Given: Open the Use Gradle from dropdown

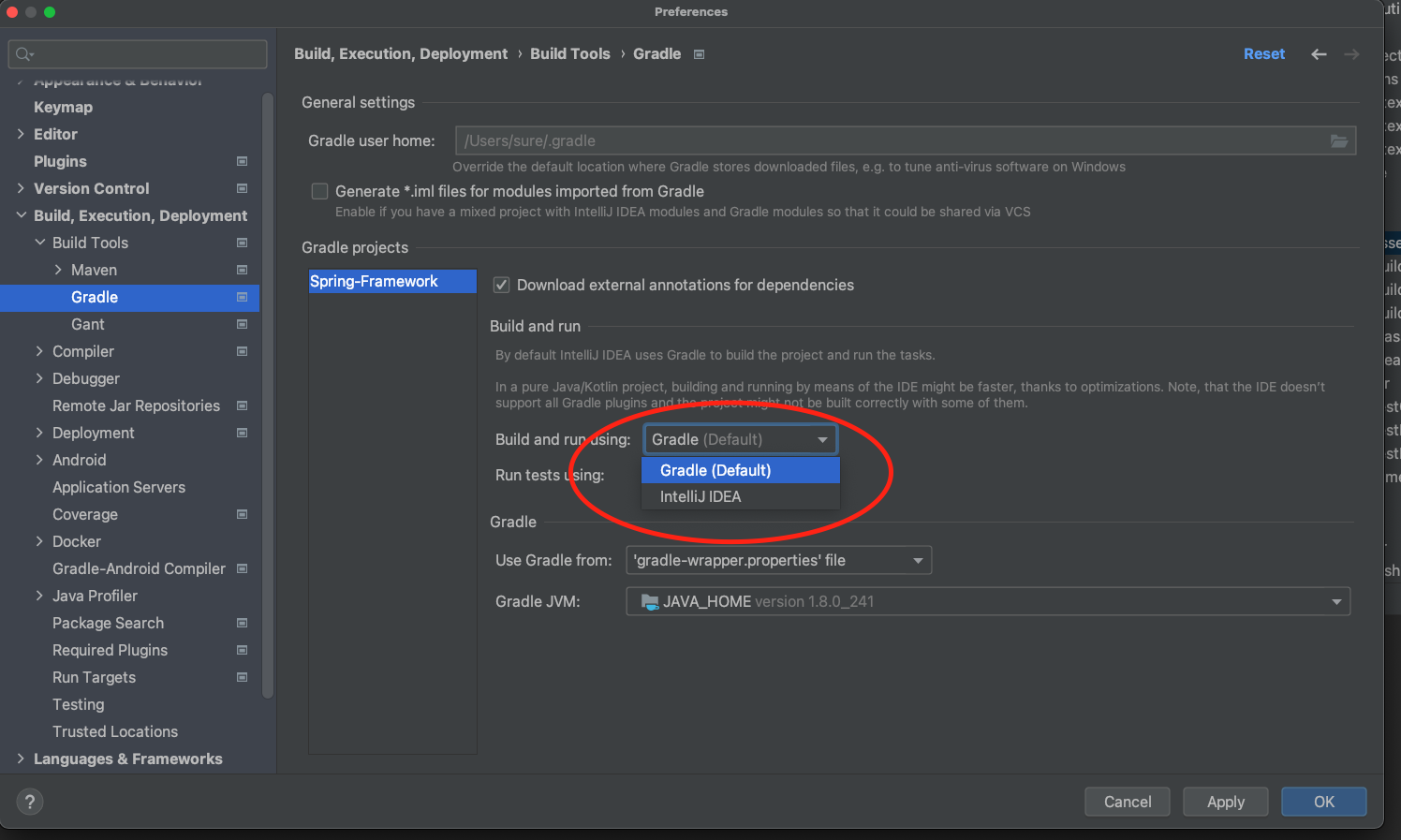Looking at the screenshot, I should (x=778, y=560).
